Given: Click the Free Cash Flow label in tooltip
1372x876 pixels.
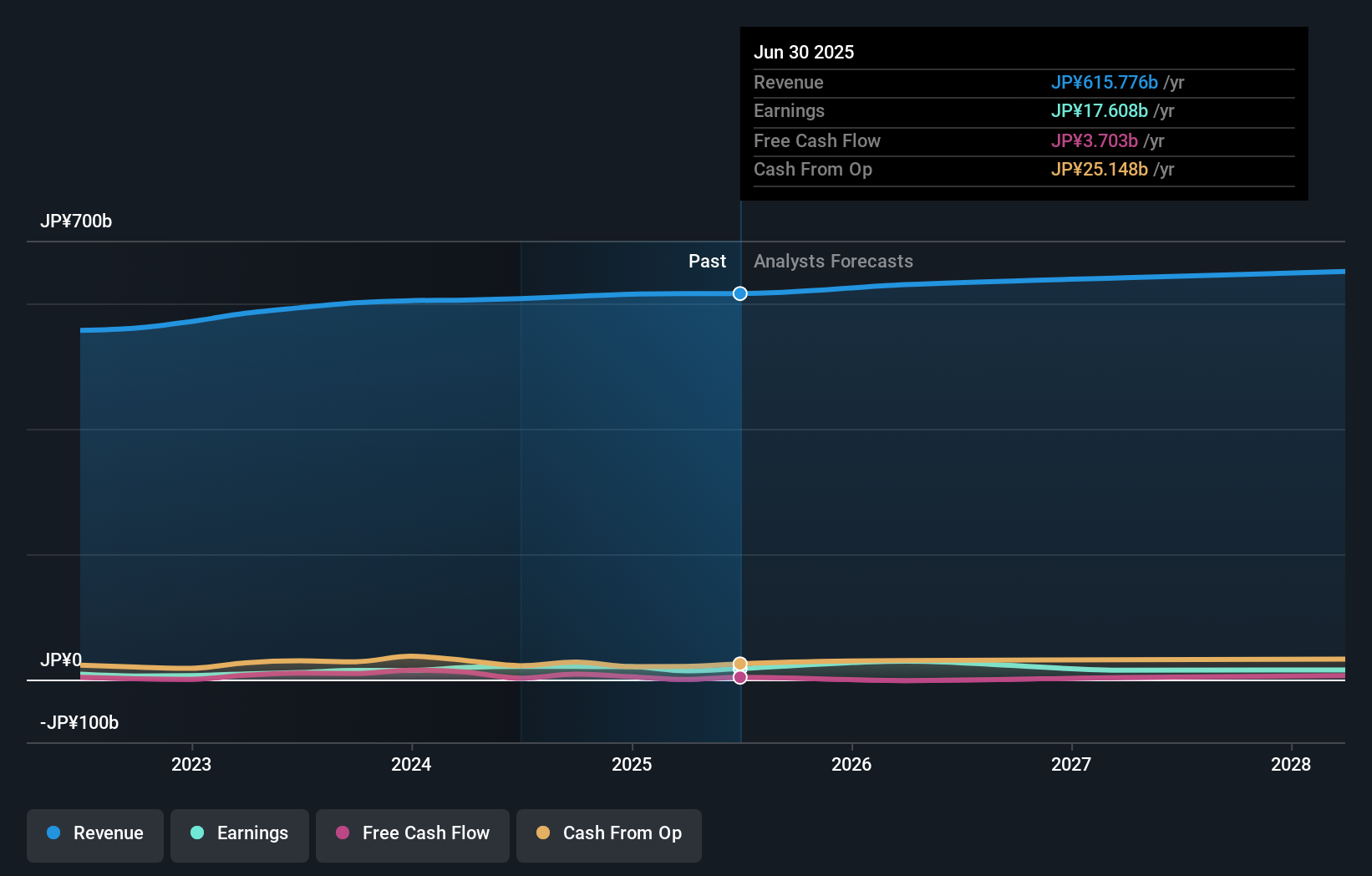Looking at the screenshot, I should 817,141.
